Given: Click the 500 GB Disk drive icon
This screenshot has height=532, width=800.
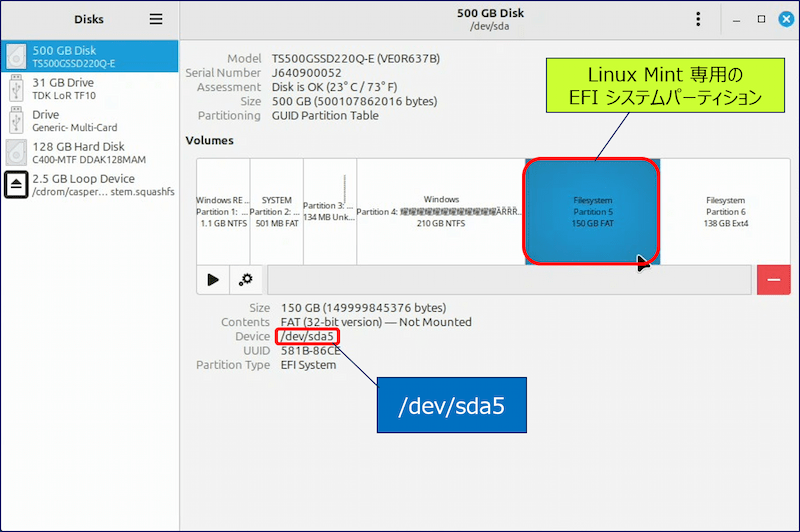Looking at the screenshot, I should click(16, 56).
